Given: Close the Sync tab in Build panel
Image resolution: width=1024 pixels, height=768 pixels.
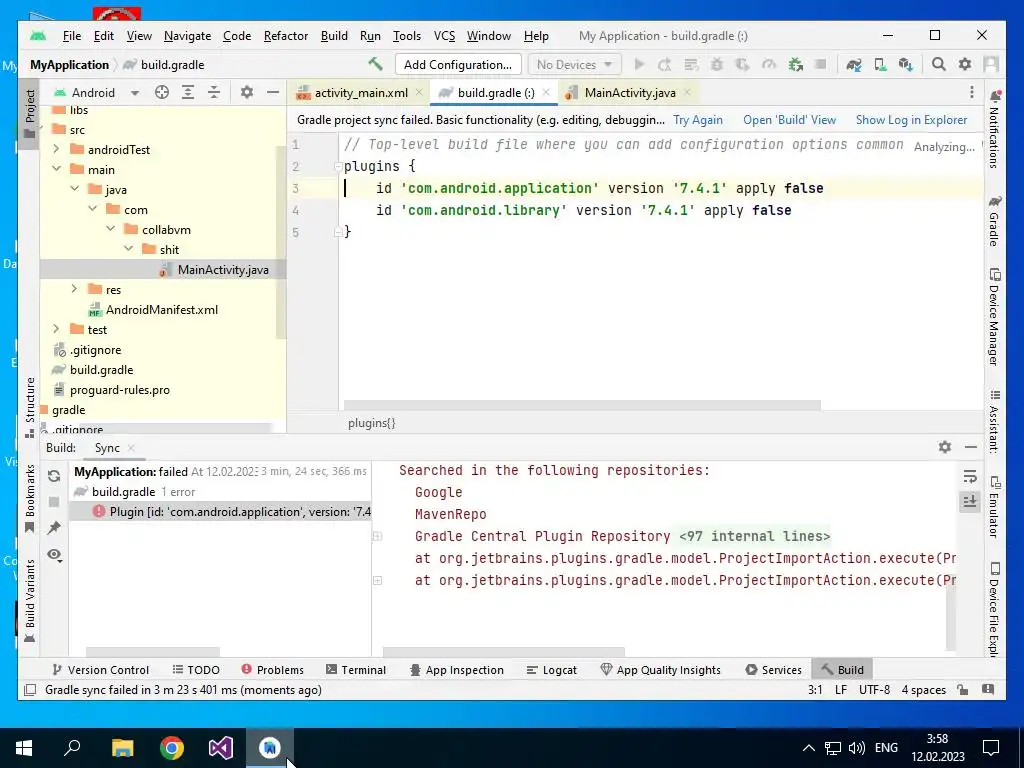Looking at the screenshot, I should (x=131, y=448).
